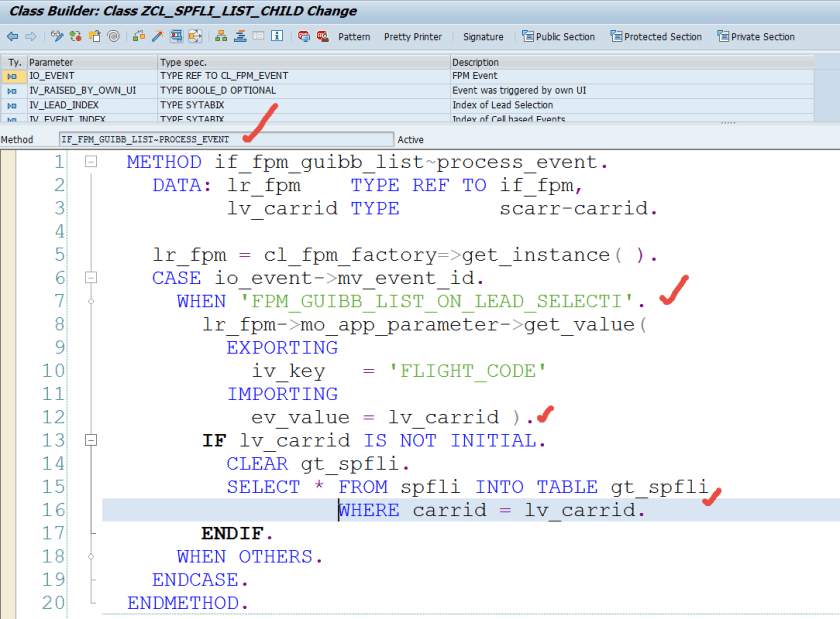Click the Display Object List hierarchy icon
840x619 pixels.
221,36
